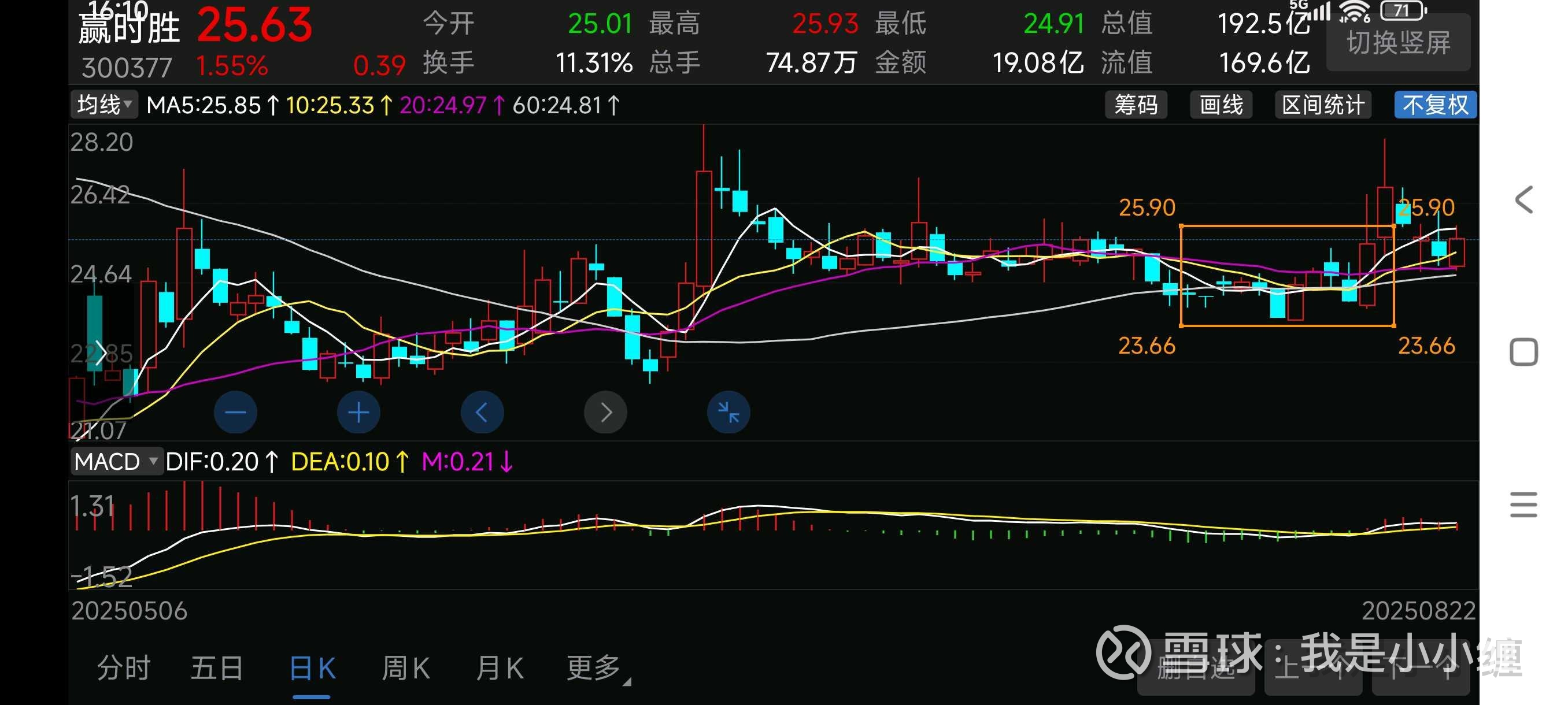This screenshot has width=1568, height=705.
Task: Open 筹码 chip distribution
Action: [x=1136, y=105]
